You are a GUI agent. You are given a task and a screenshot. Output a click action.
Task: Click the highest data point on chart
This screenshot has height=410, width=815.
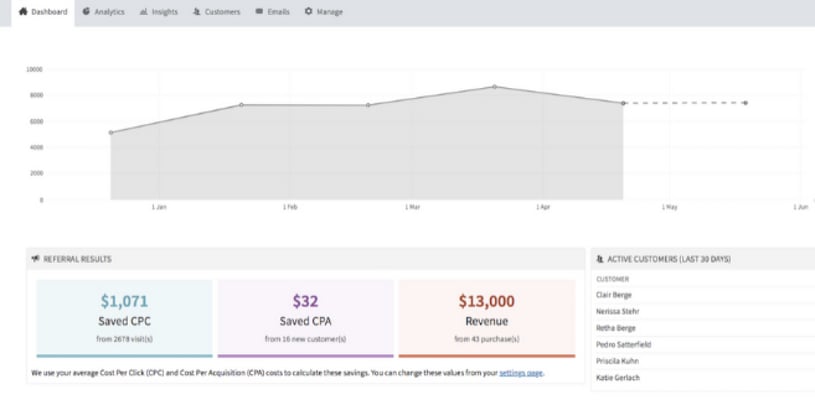click(494, 87)
